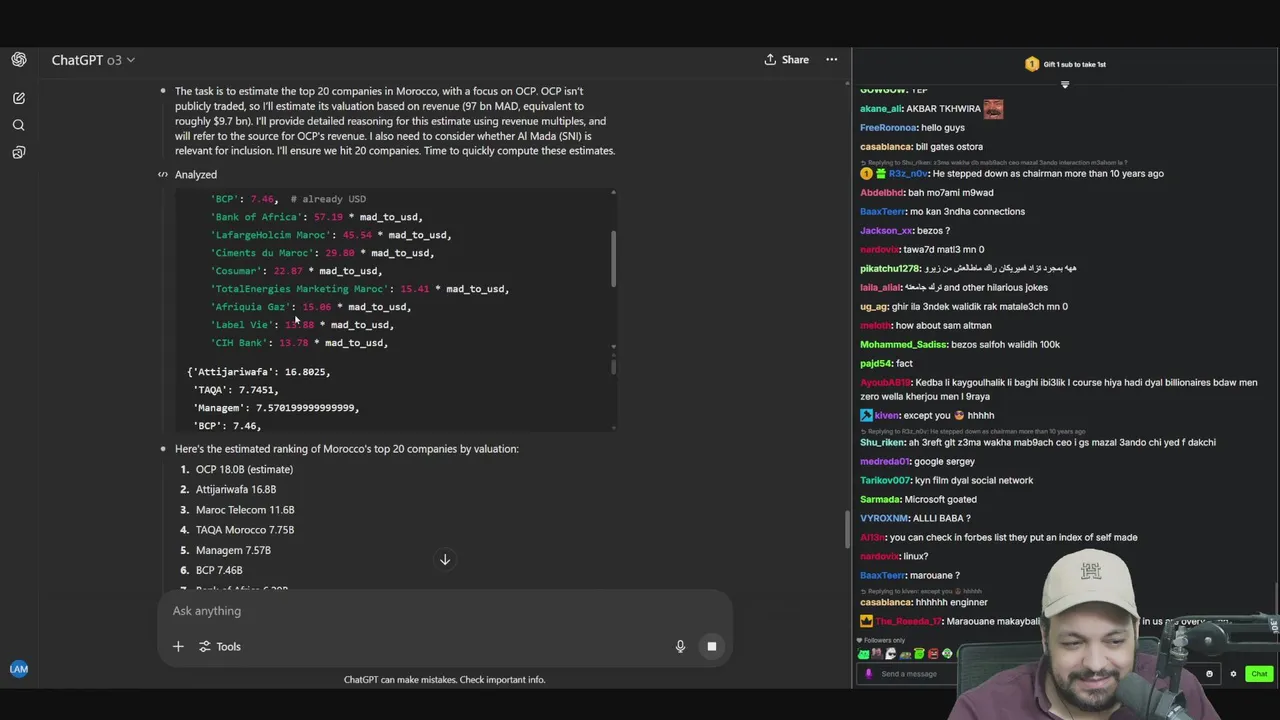Click The_Roseda_17 crown badge icon
This screenshot has width=1280, height=720.
pos(866,621)
